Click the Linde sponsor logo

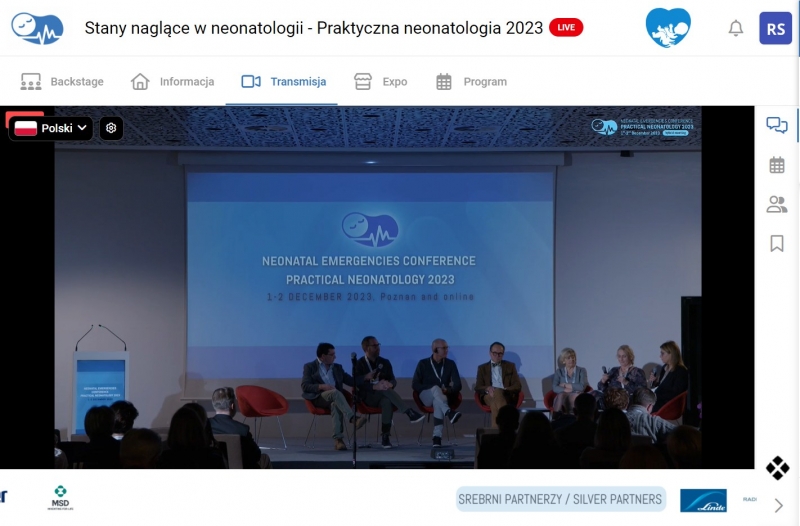click(x=703, y=500)
